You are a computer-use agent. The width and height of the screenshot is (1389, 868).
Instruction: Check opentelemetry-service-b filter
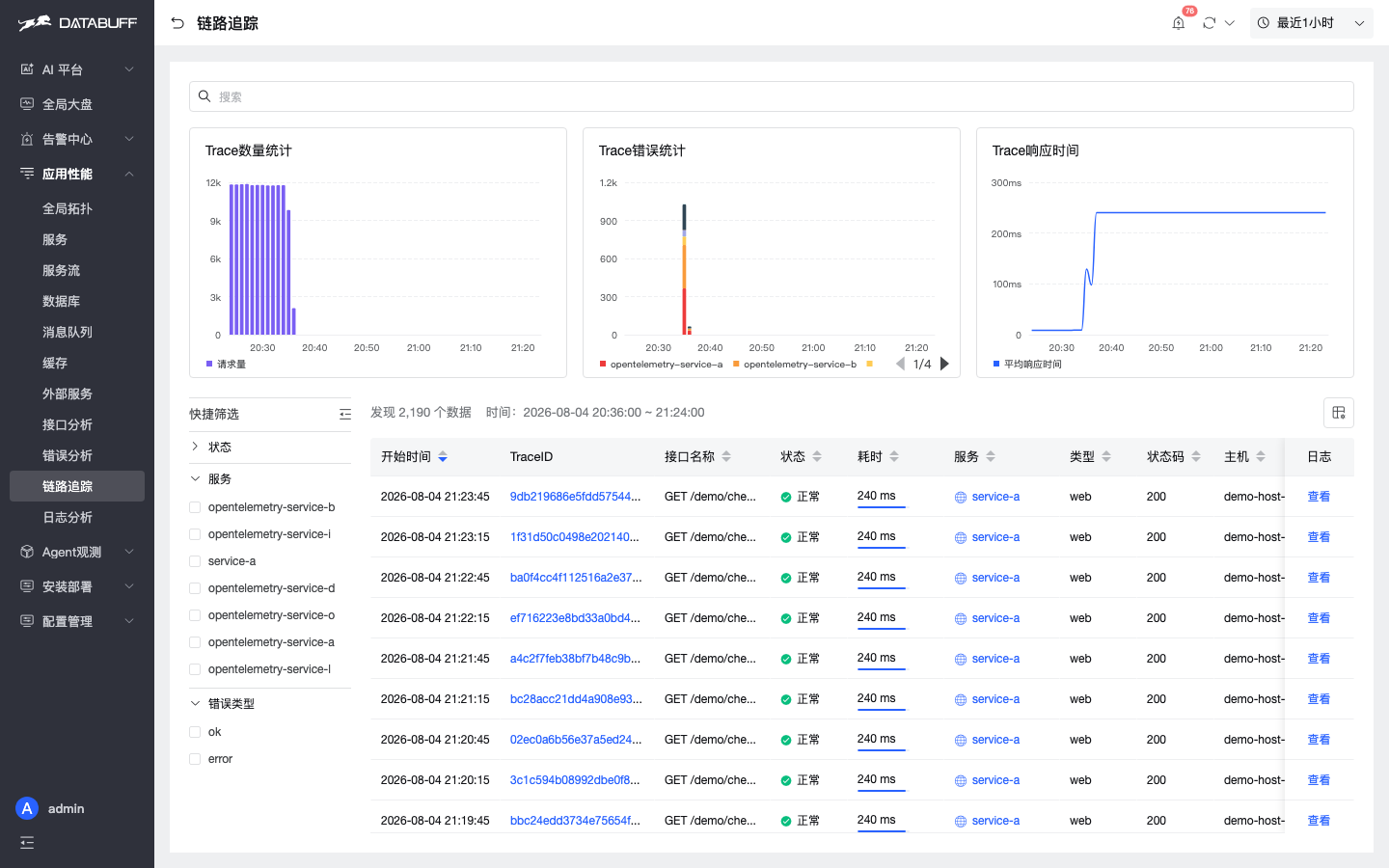coord(195,507)
